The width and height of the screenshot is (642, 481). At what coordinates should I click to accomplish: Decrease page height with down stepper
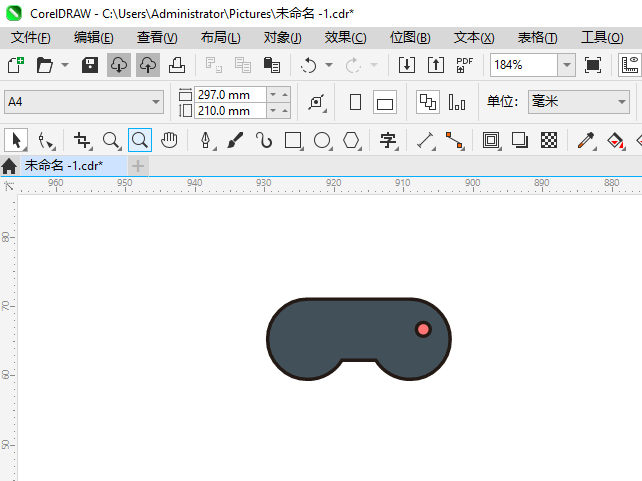click(x=273, y=111)
